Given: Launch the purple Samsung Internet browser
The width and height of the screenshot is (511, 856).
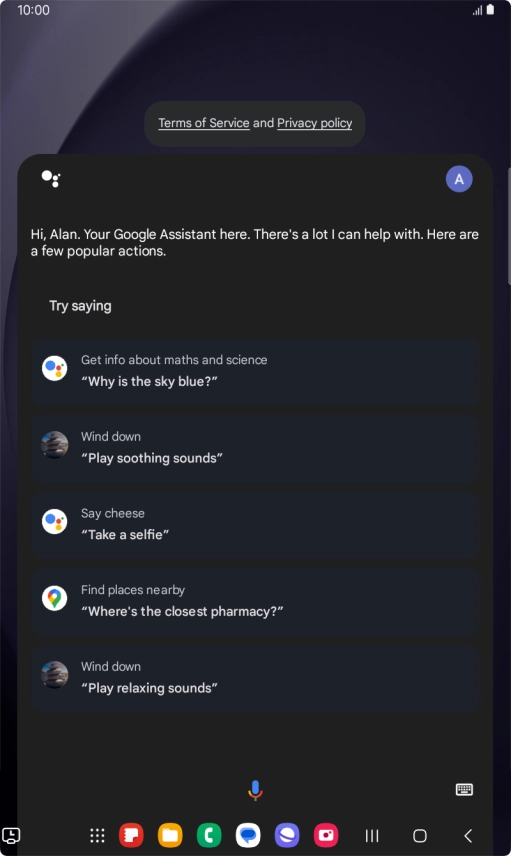Looking at the screenshot, I should (x=287, y=835).
